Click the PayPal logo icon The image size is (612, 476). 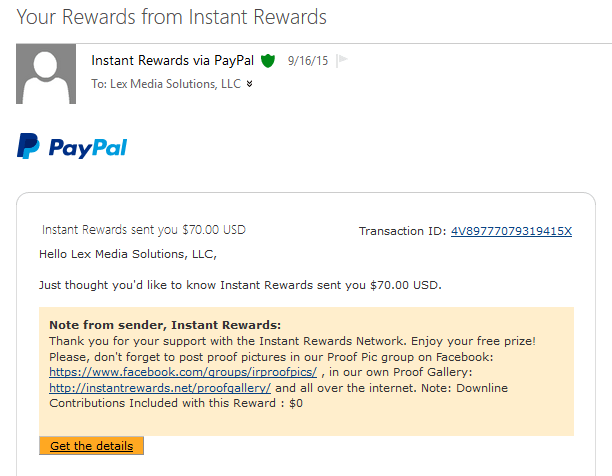[x=28, y=146]
